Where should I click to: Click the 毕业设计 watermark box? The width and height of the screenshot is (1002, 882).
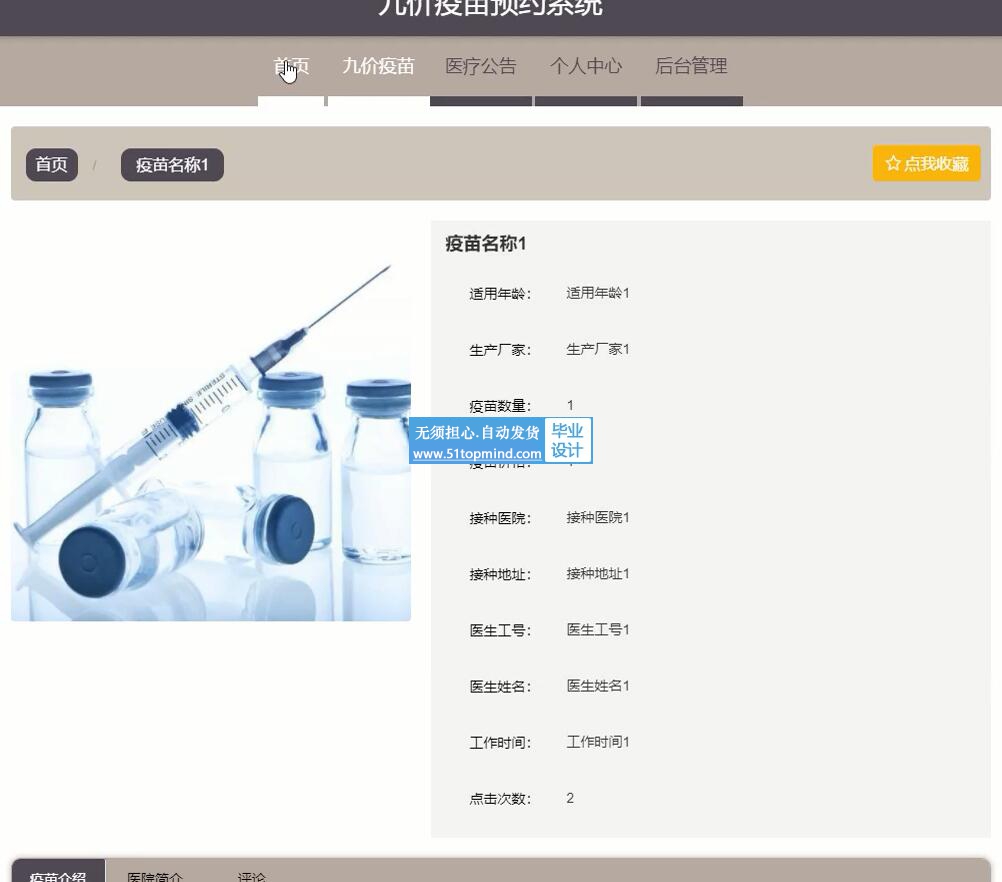[568, 440]
